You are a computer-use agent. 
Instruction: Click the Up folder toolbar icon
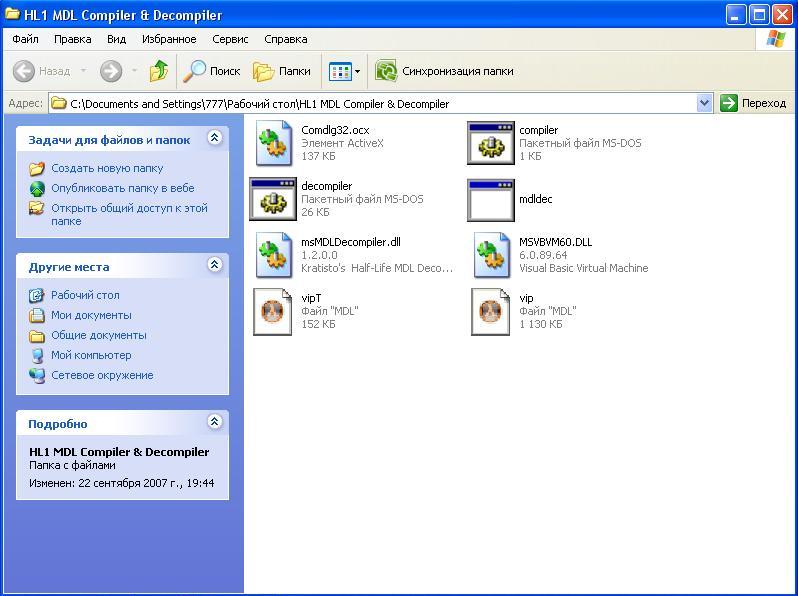158,71
